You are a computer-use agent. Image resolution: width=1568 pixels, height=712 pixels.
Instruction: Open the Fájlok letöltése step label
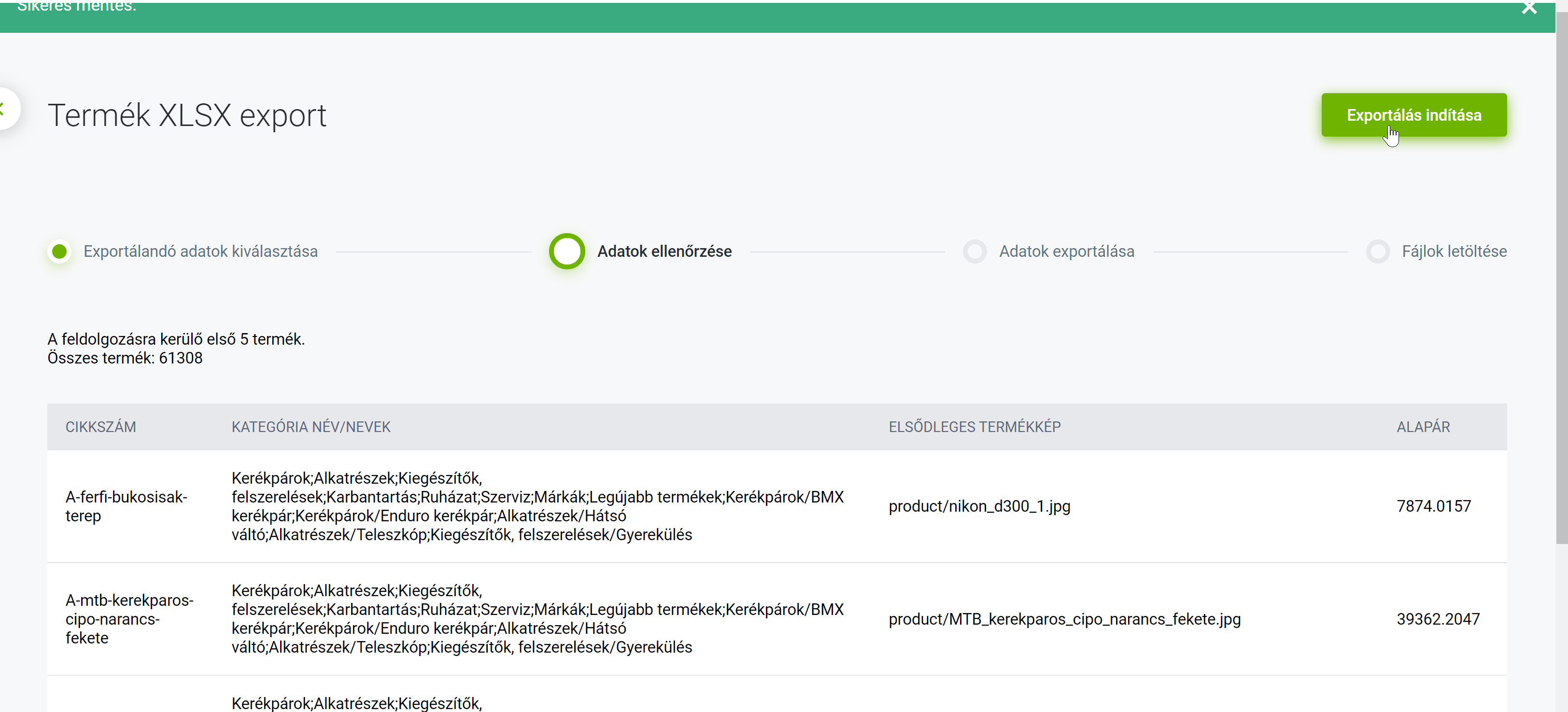coord(1454,251)
